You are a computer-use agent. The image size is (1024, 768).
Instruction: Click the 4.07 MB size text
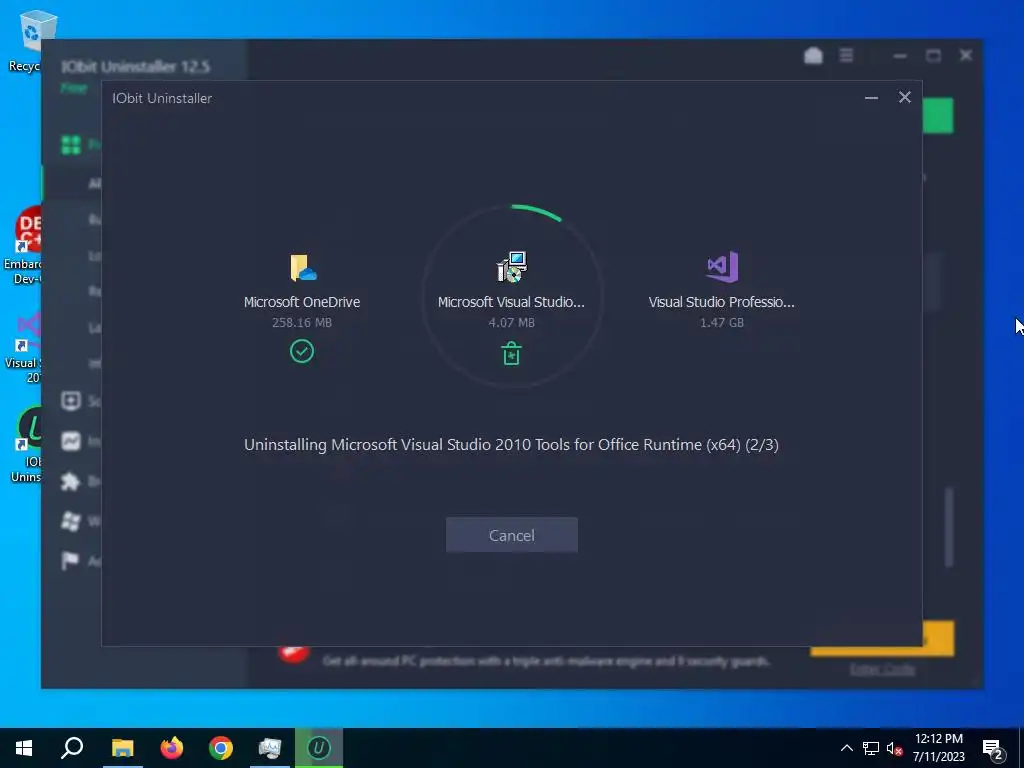pos(511,322)
